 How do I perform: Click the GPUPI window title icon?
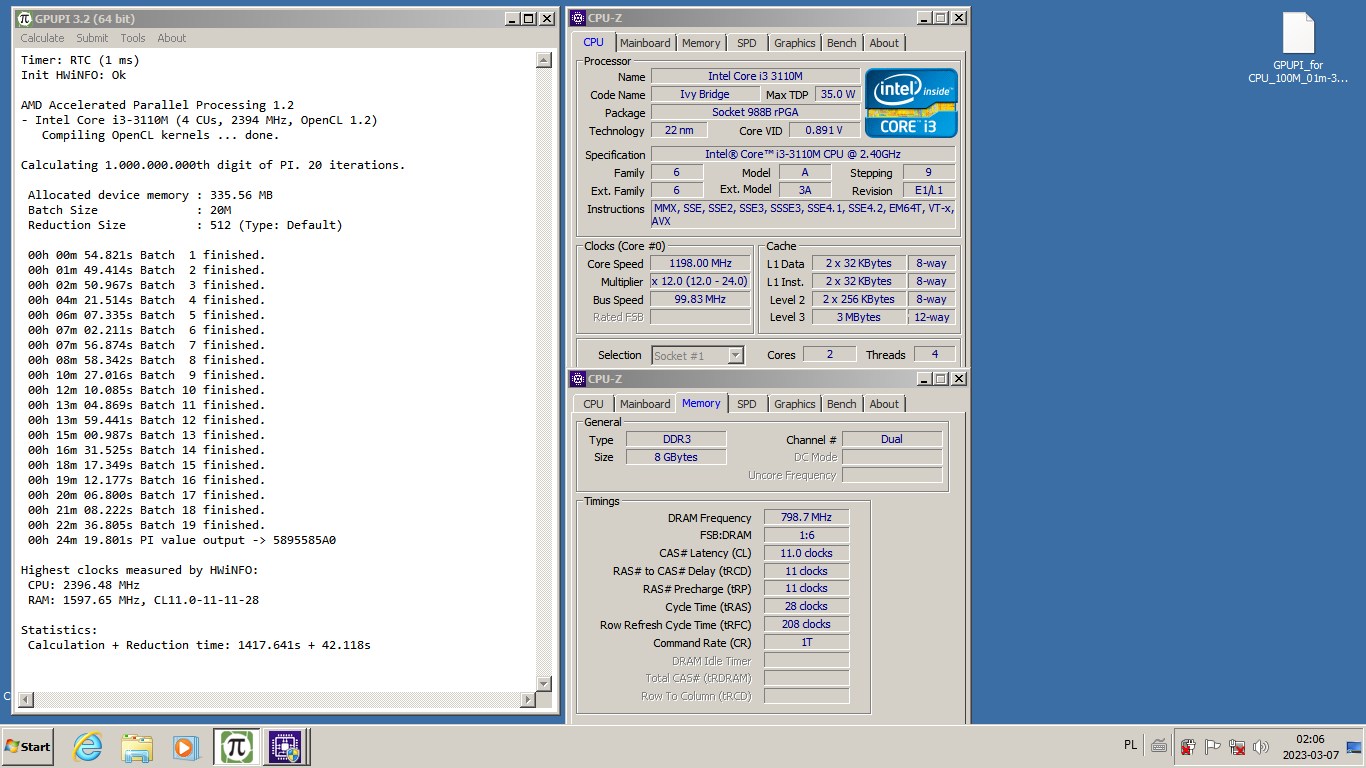[x=25, y=18]
